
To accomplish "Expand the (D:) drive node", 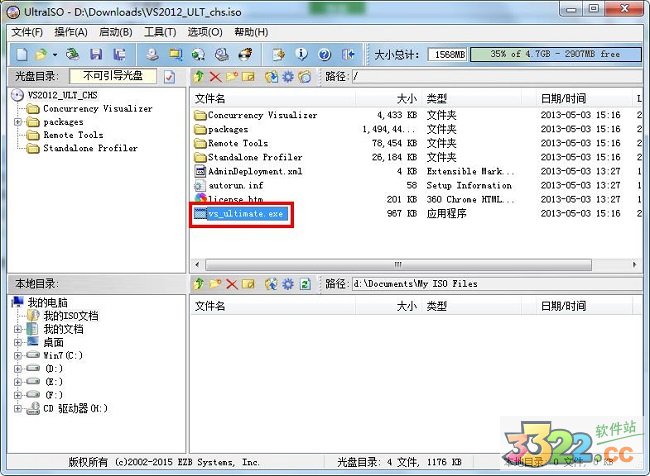I will click(18, 369).
